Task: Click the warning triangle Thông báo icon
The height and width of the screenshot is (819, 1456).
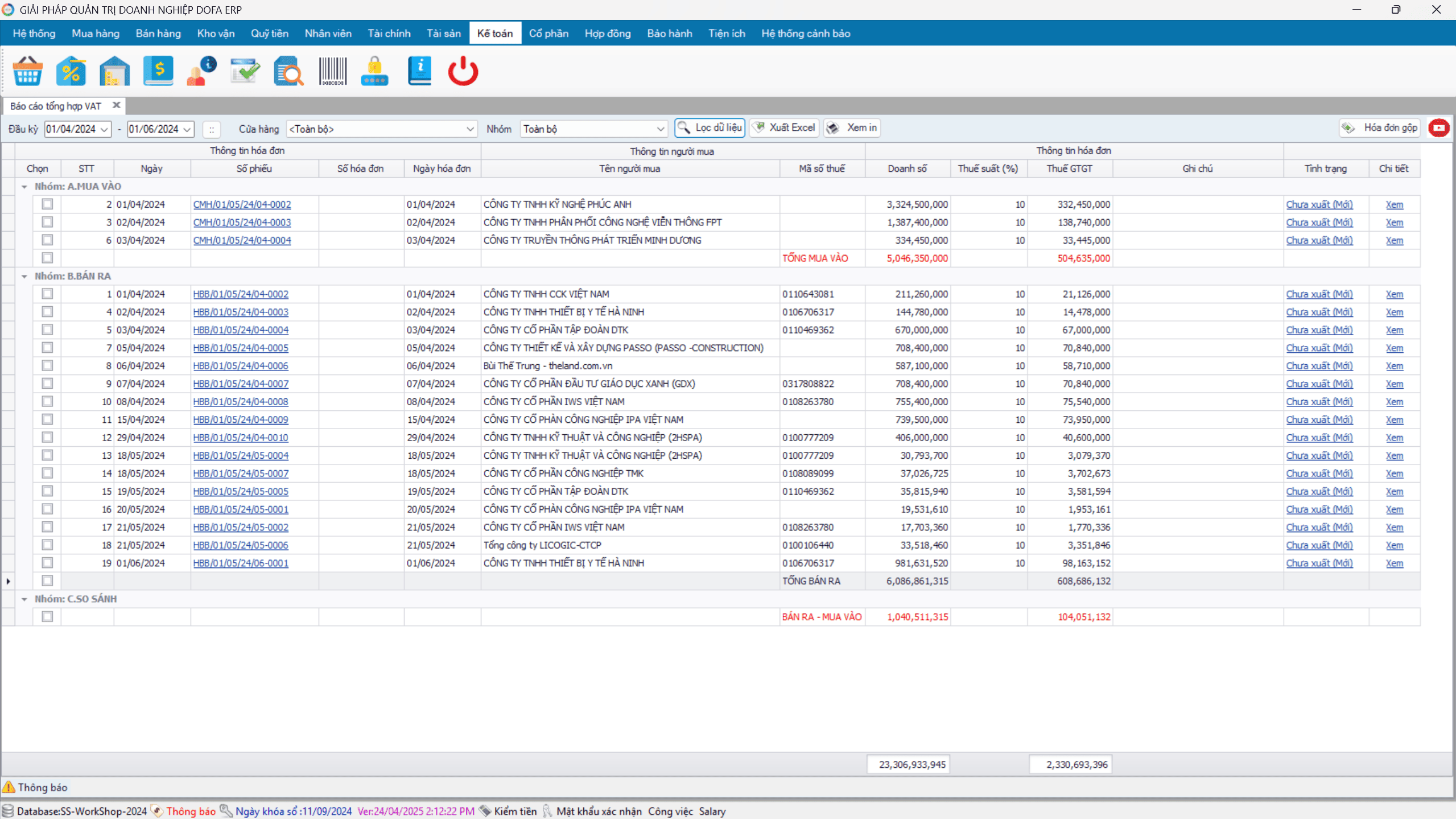Action: coord(9,787)
